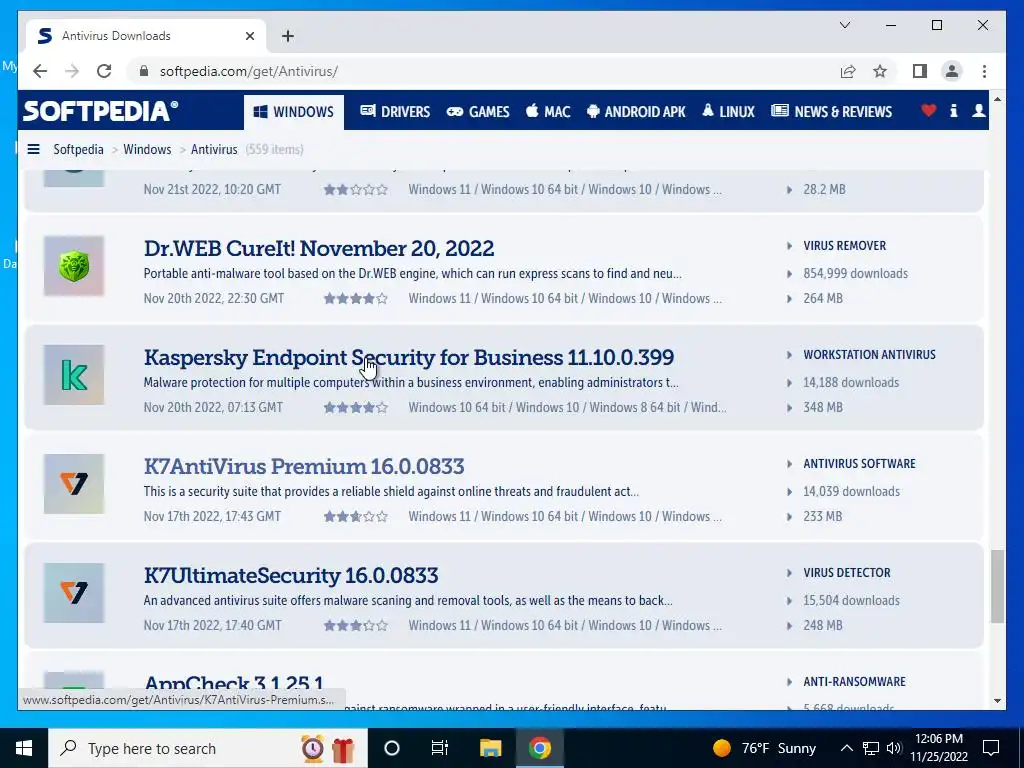Click the "854,999 downloads" text
Viewport: 1024px width, 768px height.
pyautogui.click(x=856, y=274)
